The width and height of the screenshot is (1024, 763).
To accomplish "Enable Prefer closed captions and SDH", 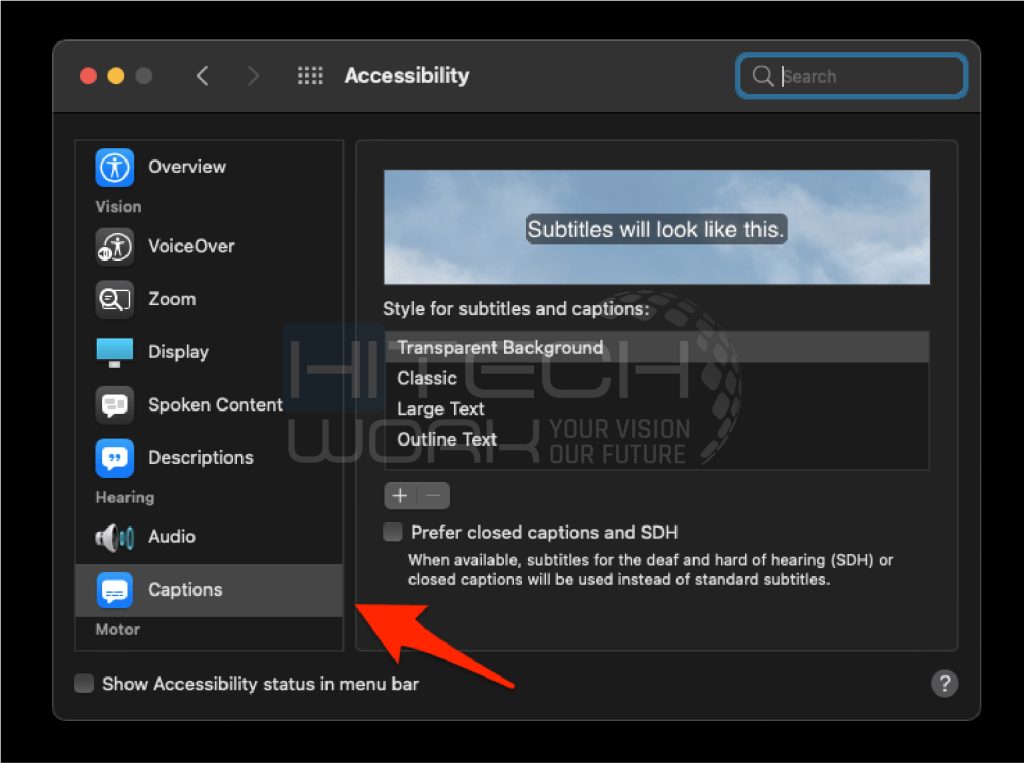I will 393,532.
